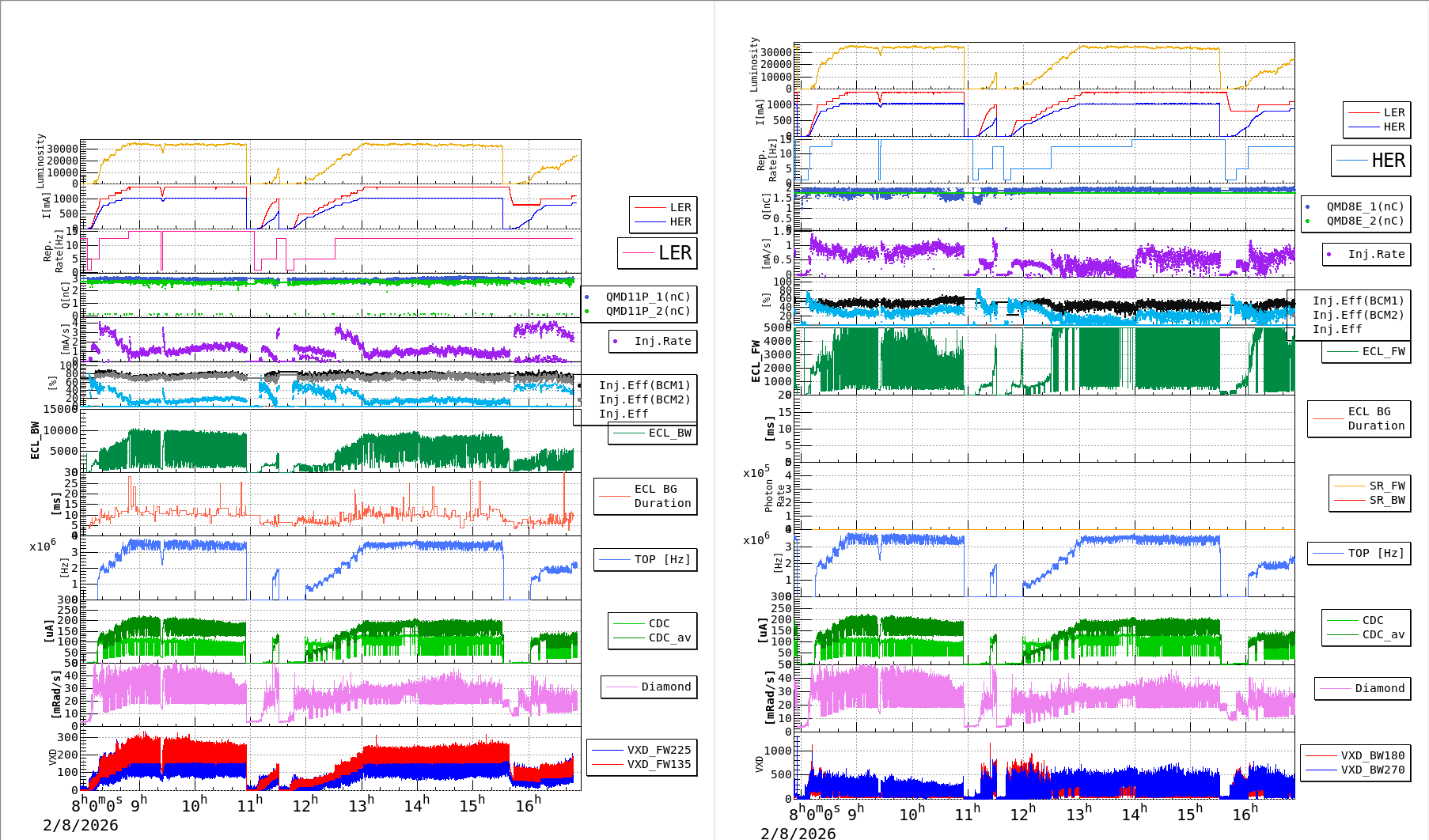Viewport: 1429px width, 840px height.
Task: Select QMD8E_2(nC) legend entry
Action: pos(1366,221)
